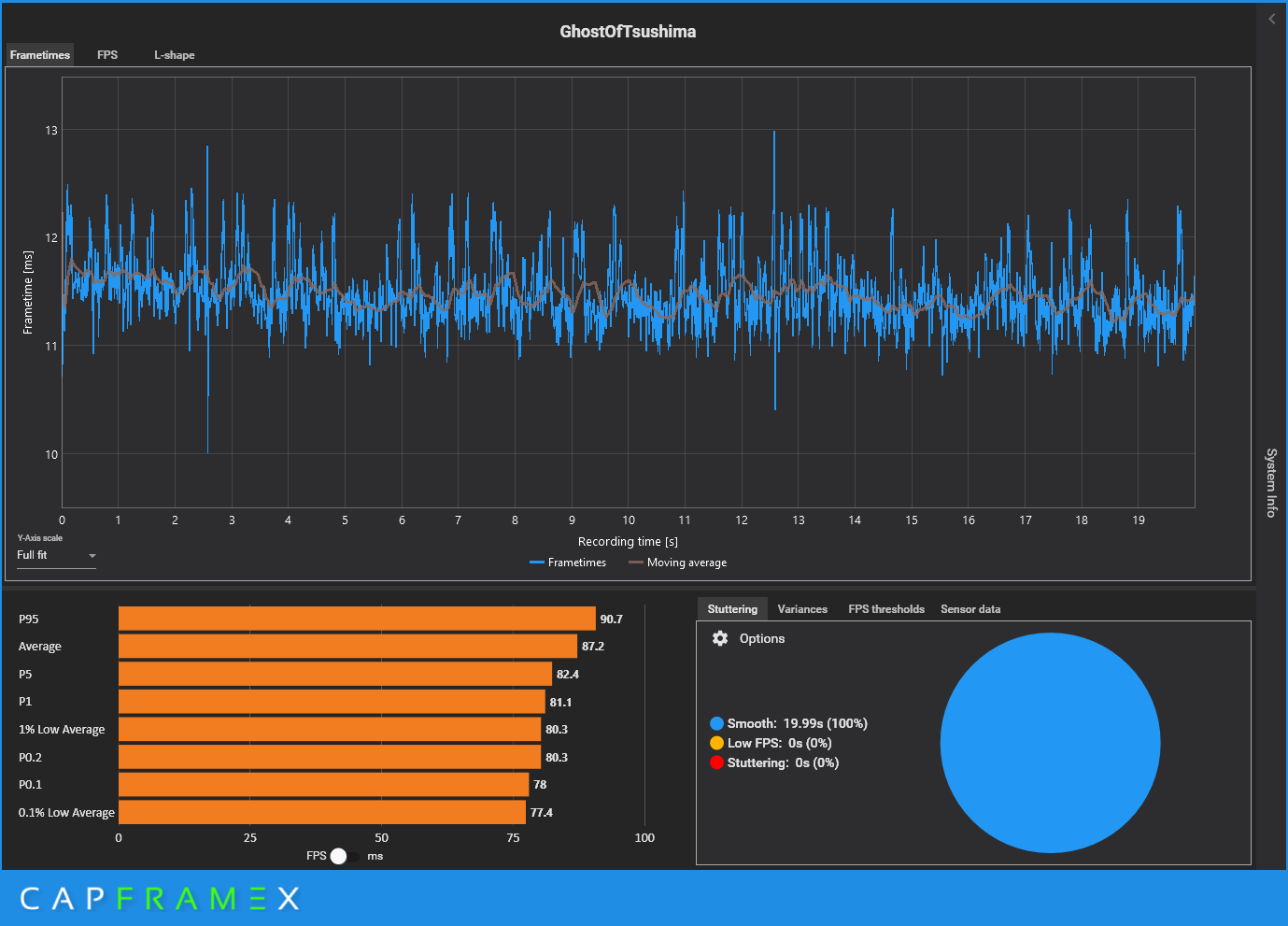Screen dimensions: 1288x926
Task: Expand the System Info sidebar
Action: (x=1271, y=482)
